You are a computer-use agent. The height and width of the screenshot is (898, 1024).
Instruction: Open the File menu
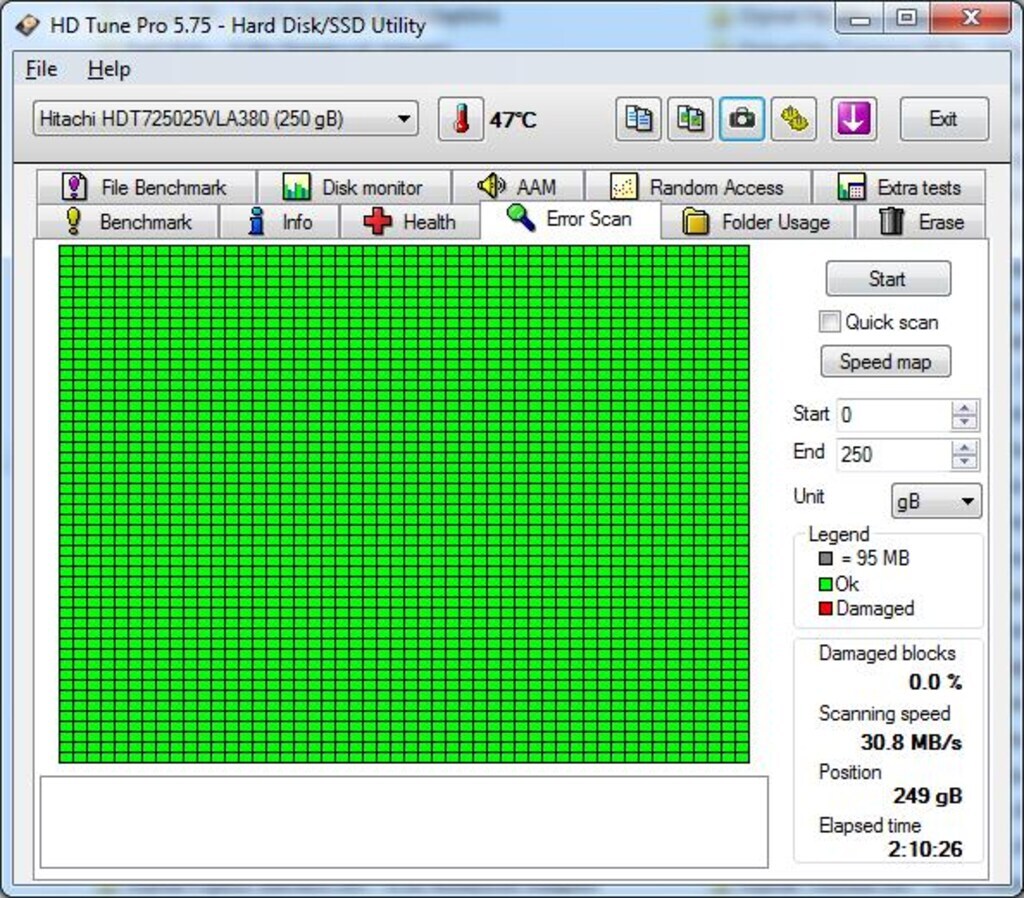(x=41, y=69)
